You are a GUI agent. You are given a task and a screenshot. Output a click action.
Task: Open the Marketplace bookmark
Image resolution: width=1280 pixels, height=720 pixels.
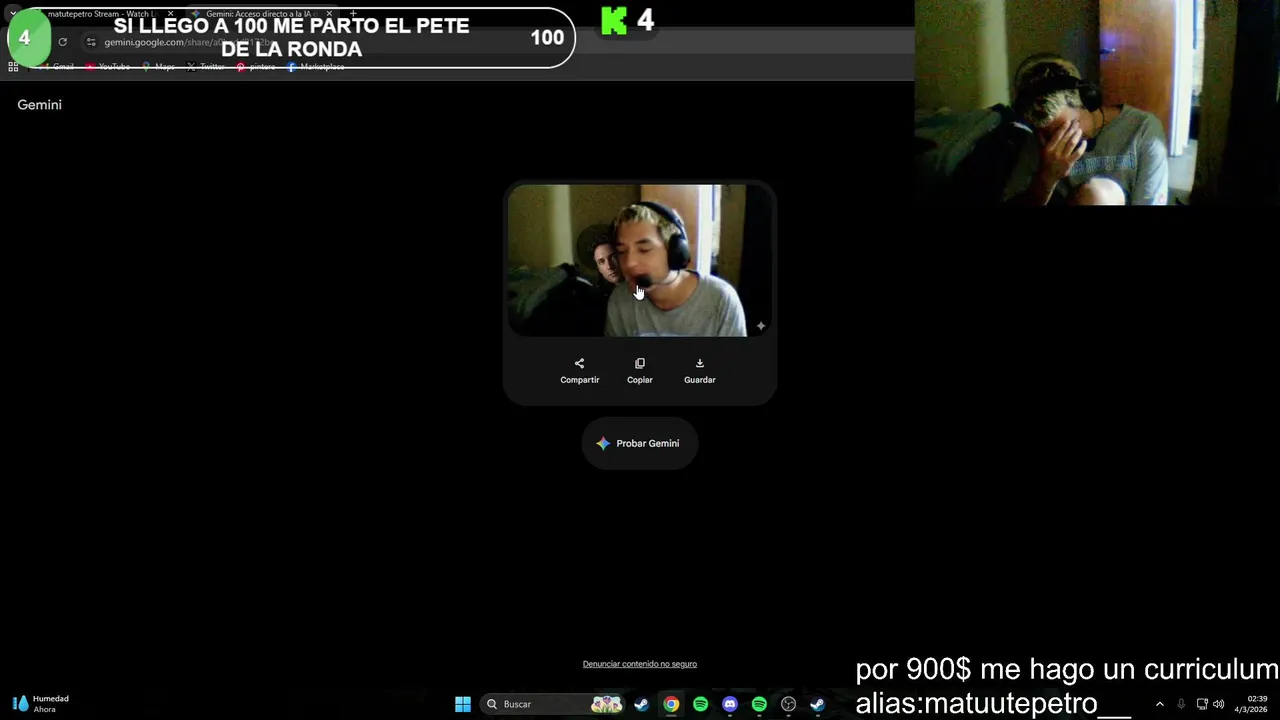(x=316, y=67)
